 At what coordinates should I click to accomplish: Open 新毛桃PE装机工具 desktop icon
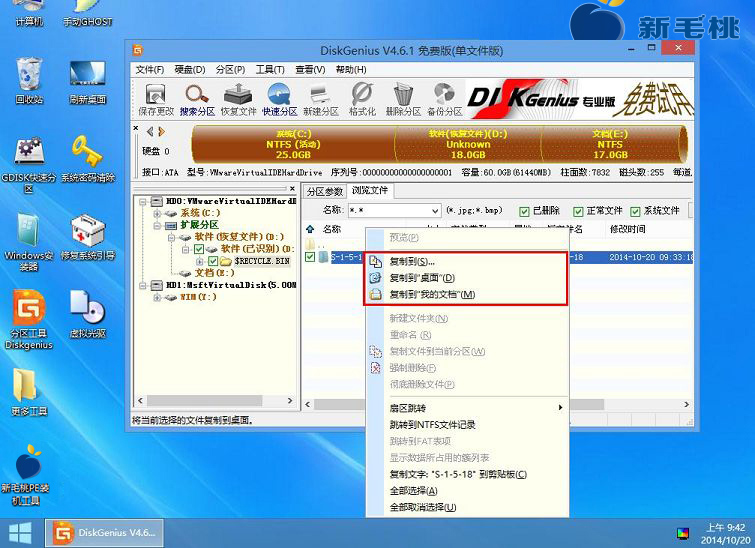(27, 475)
